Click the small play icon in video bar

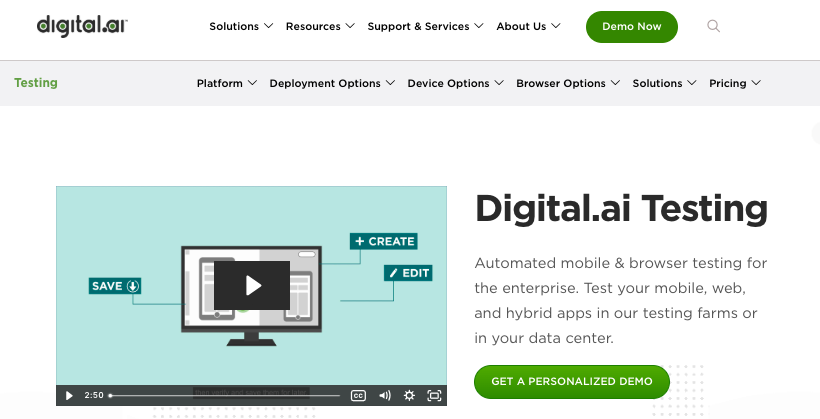click(x=69, y=395)
